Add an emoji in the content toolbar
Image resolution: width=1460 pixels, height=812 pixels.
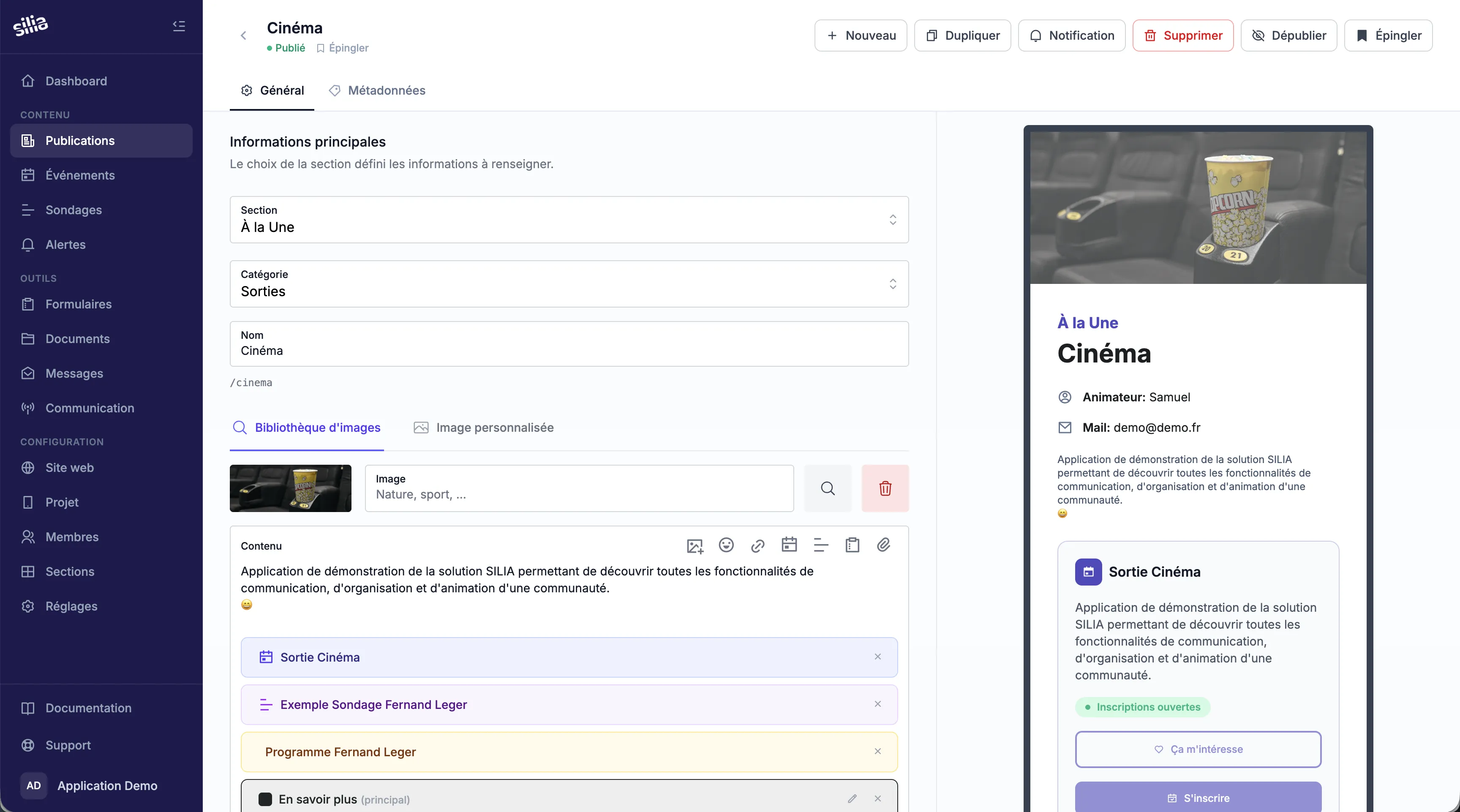726,545
